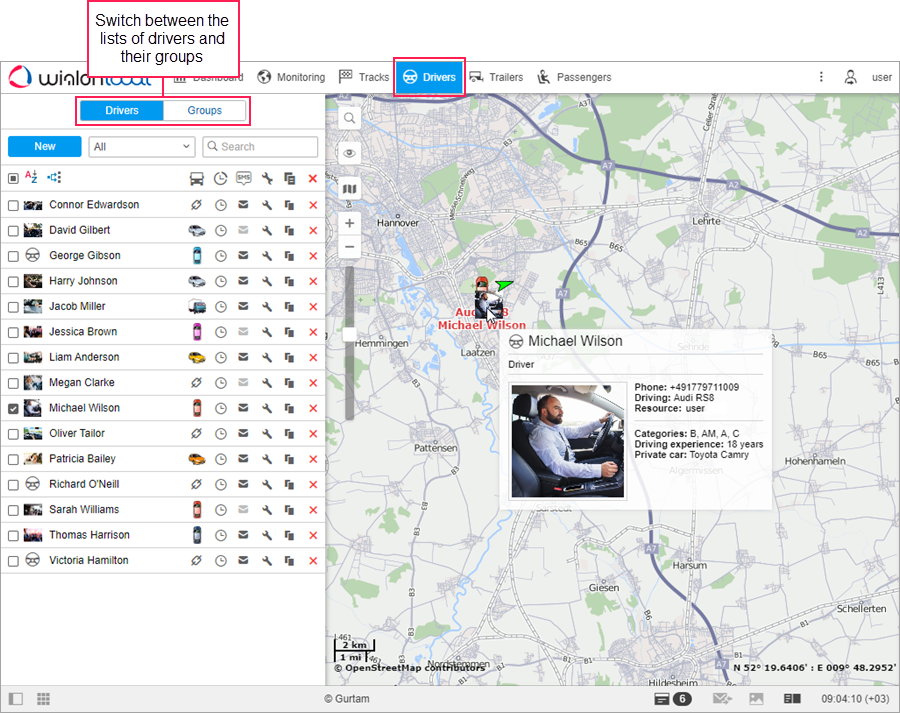The height and width of the screenshot is (713, 900).
Task: Send message to Victoria Hamilton
Action: click(243, 560)
